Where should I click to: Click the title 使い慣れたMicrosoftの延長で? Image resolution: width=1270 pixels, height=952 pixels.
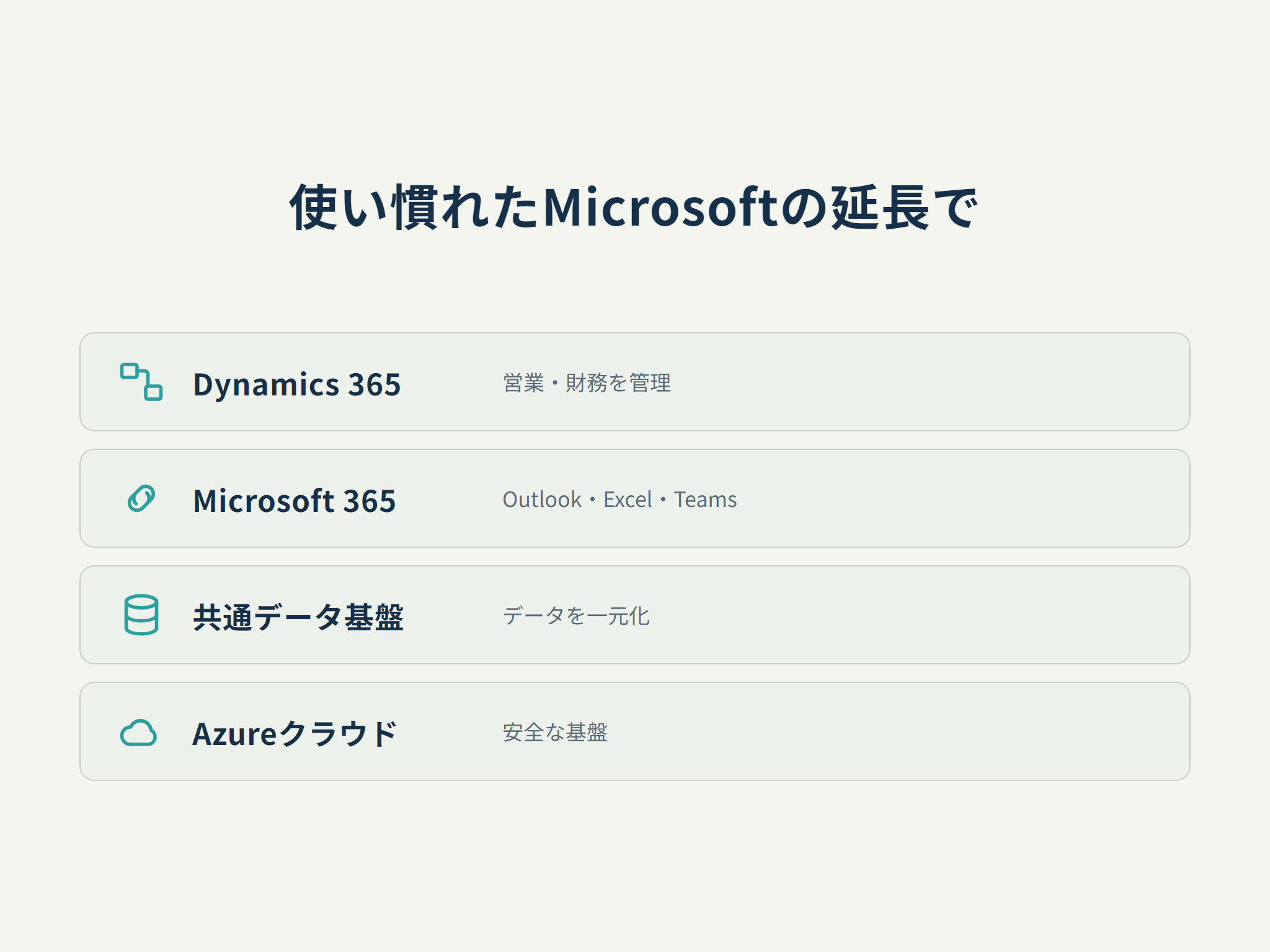coord(634,208)
